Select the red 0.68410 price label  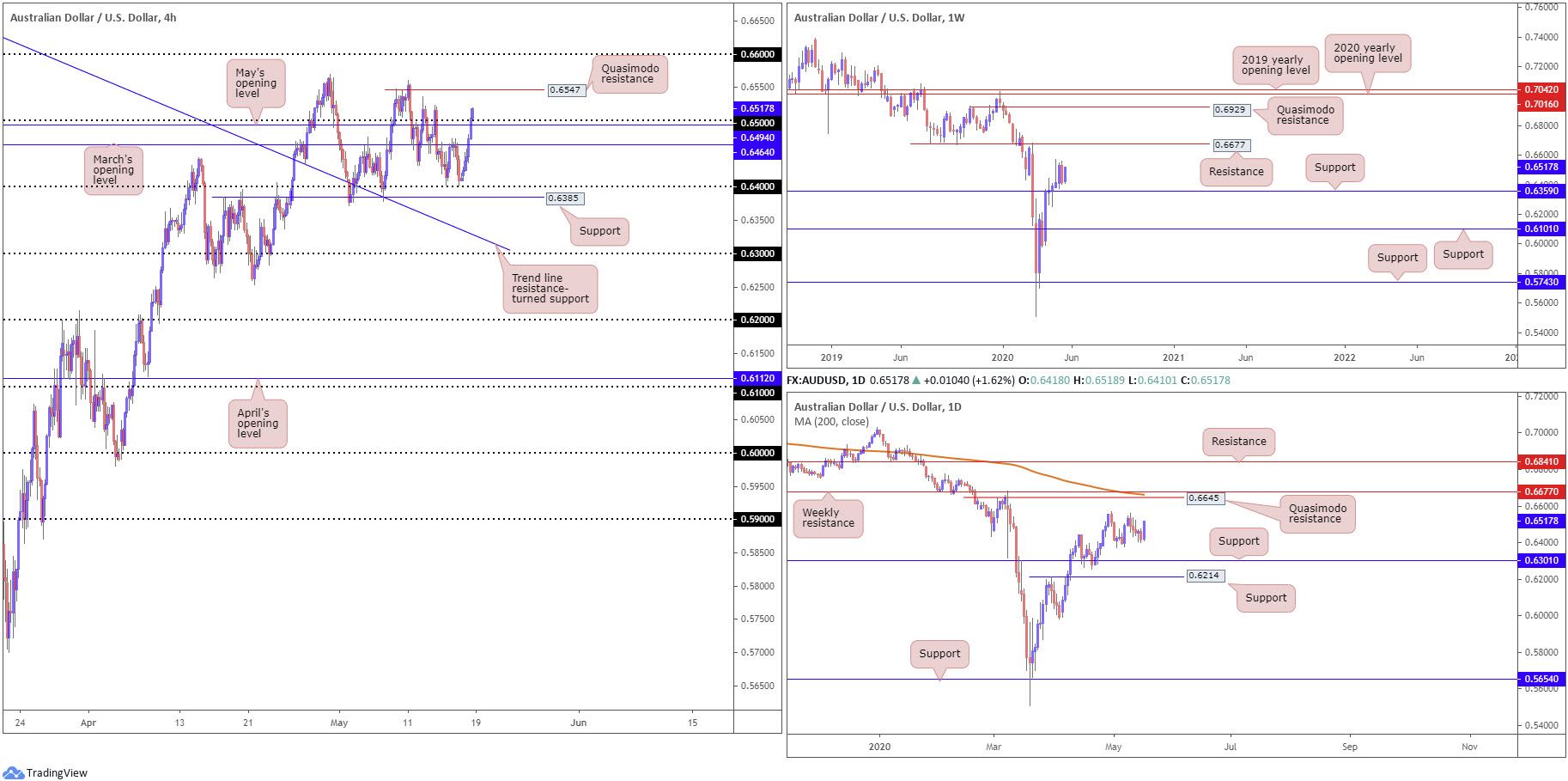1541,461
